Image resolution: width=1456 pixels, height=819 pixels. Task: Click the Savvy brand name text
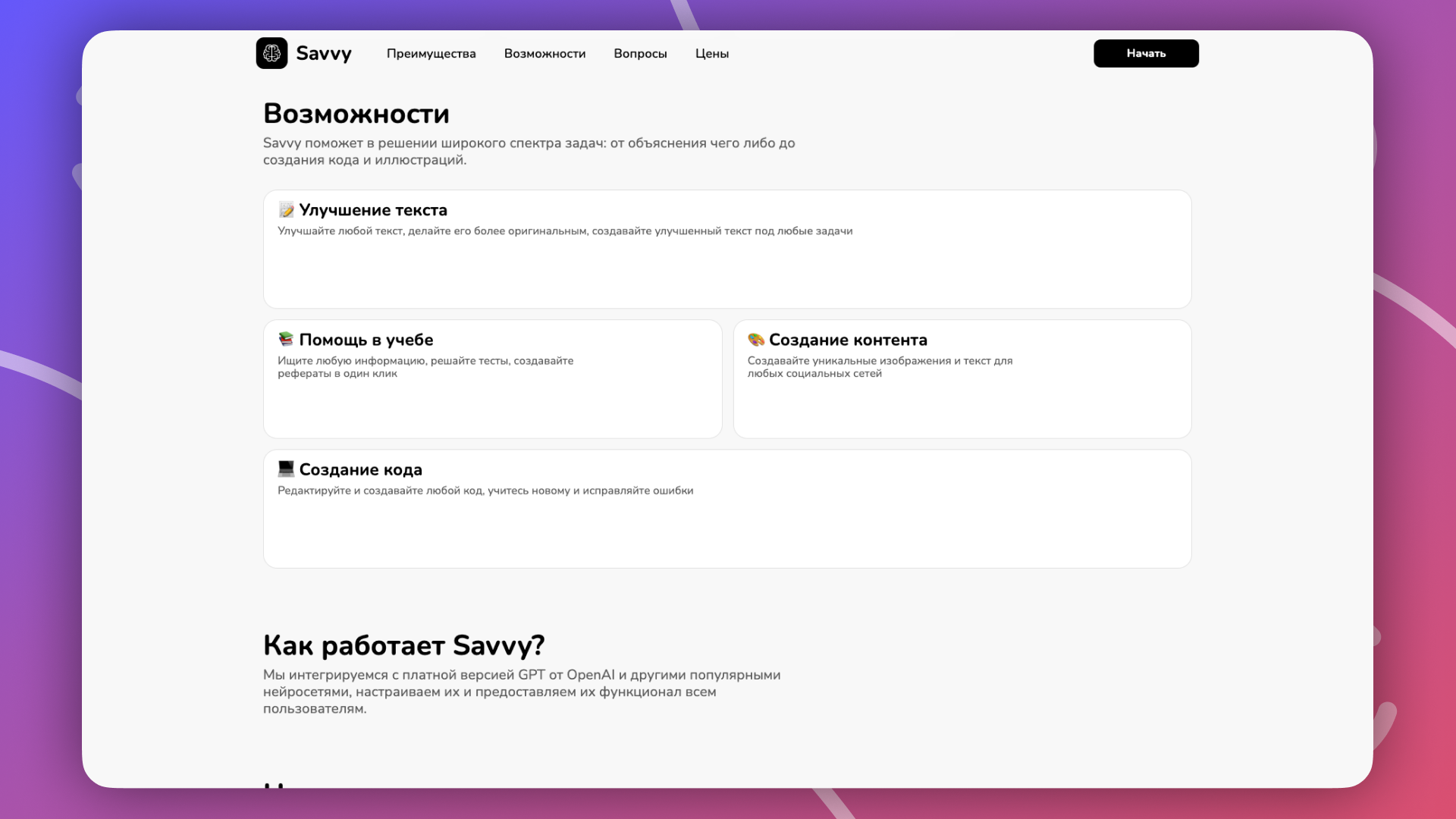(x=324, y=54)
